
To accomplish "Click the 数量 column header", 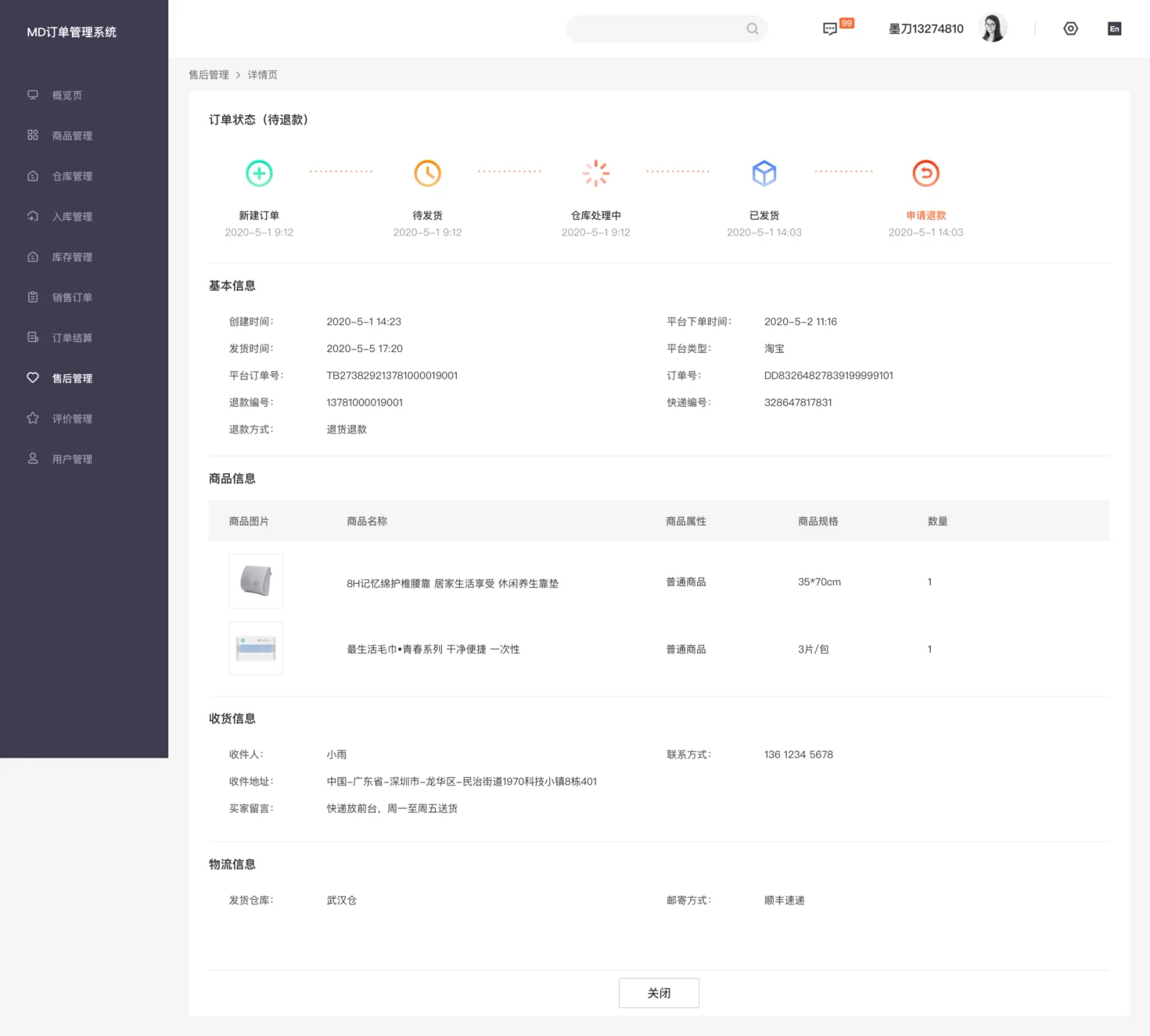I will tap(937, 521).
